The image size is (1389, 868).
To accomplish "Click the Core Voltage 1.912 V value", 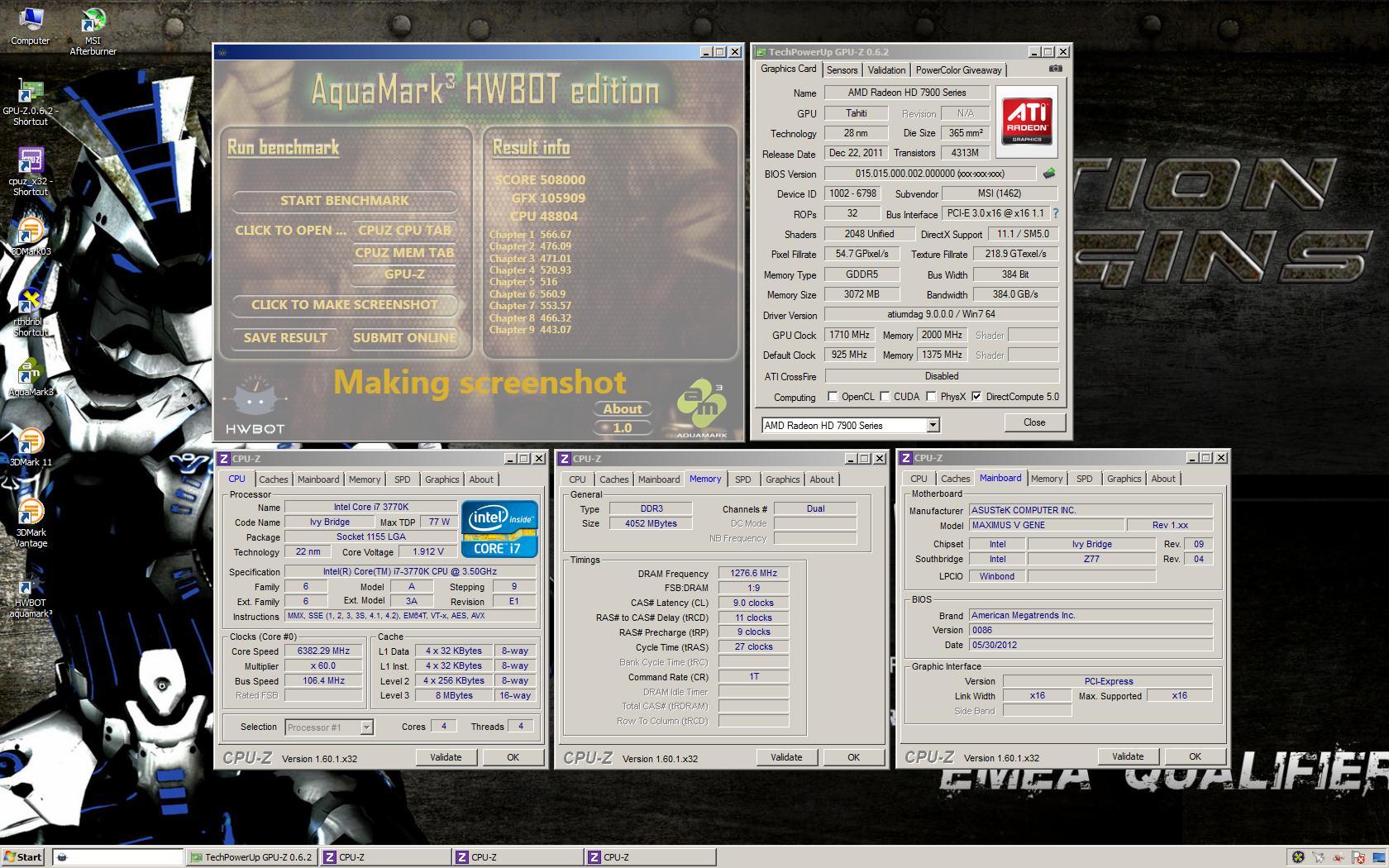I will click(x=428, y=552).
